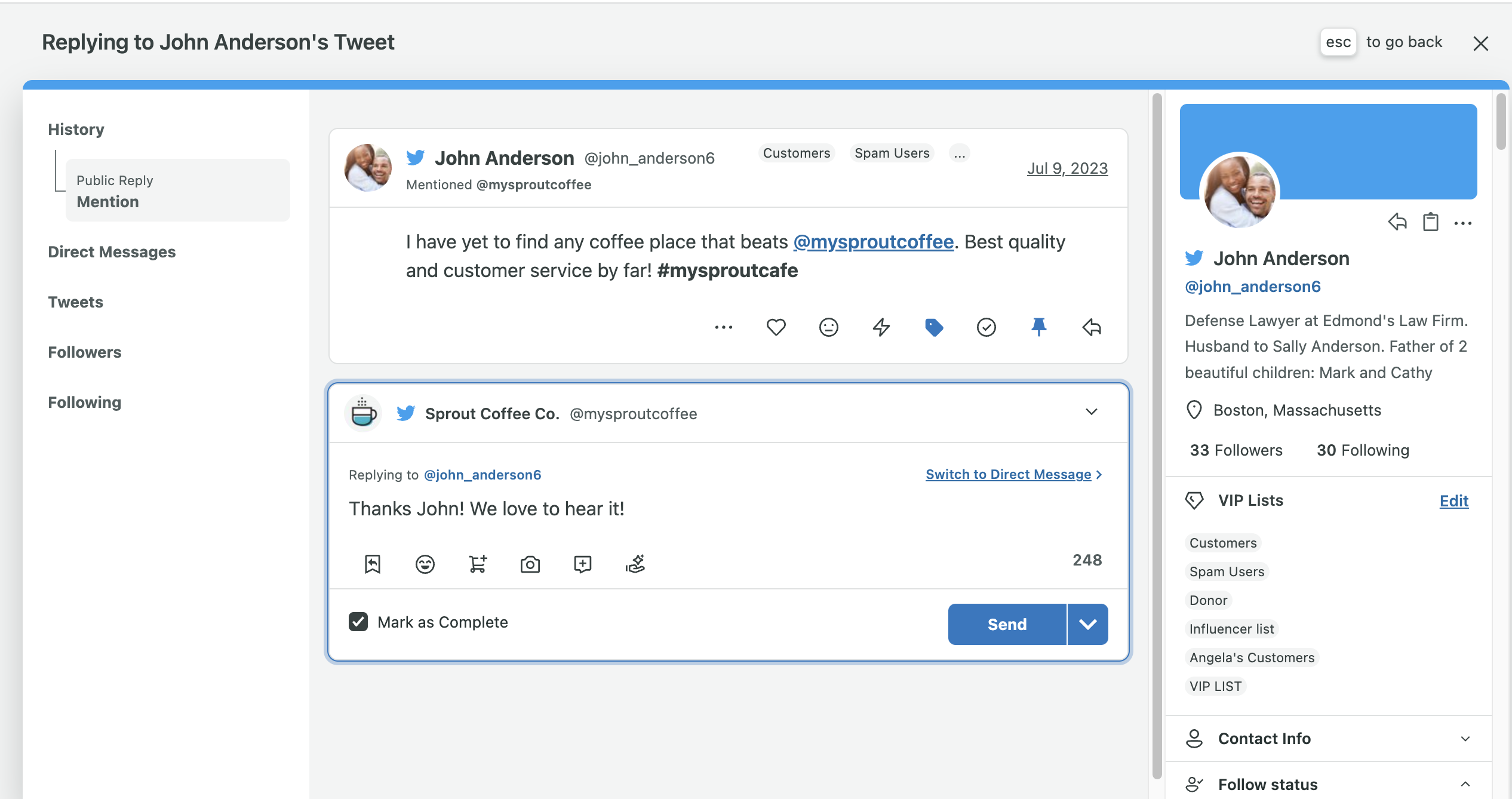The height and width of the screenshot is (799, 1512).
Task: Open the emoji picker in reply composer
Action: (425, 564)
